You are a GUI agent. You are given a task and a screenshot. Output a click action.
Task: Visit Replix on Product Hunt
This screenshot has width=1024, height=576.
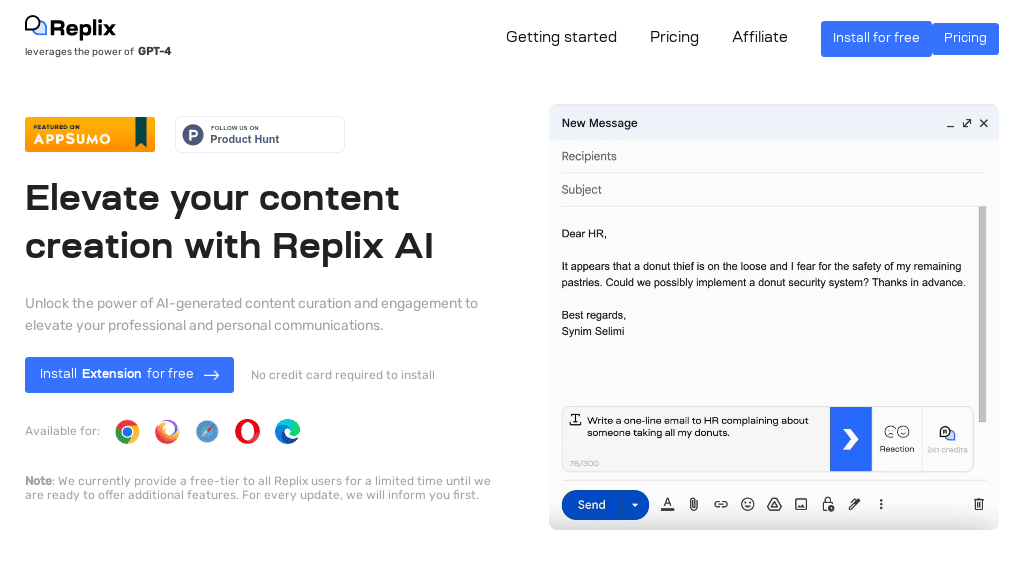click(x=259, y=134)
